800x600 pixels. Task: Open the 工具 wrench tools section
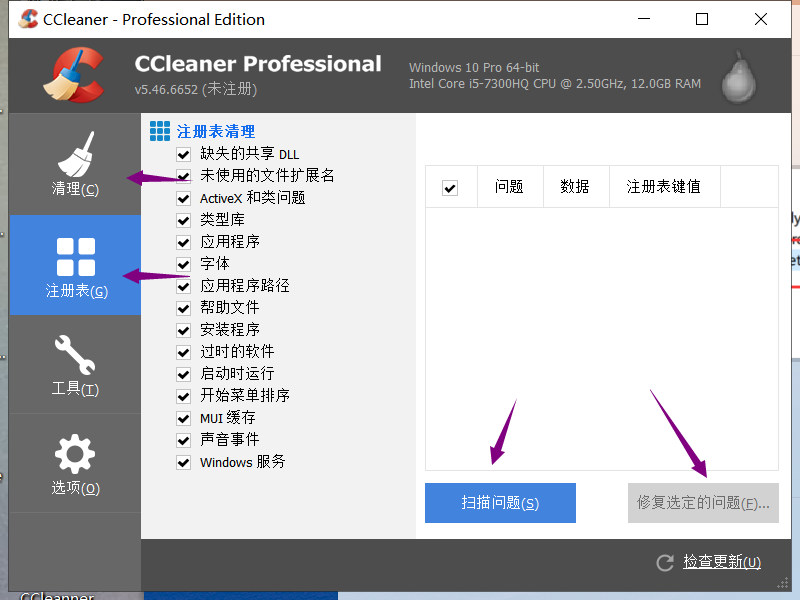(x=75, y=355)
